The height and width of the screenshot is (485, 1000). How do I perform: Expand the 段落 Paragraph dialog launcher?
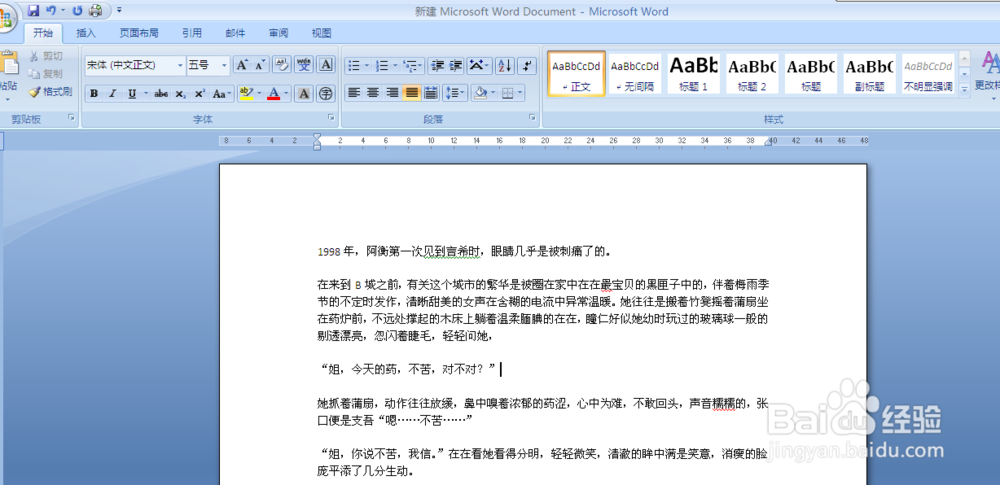tap(531, 117)
